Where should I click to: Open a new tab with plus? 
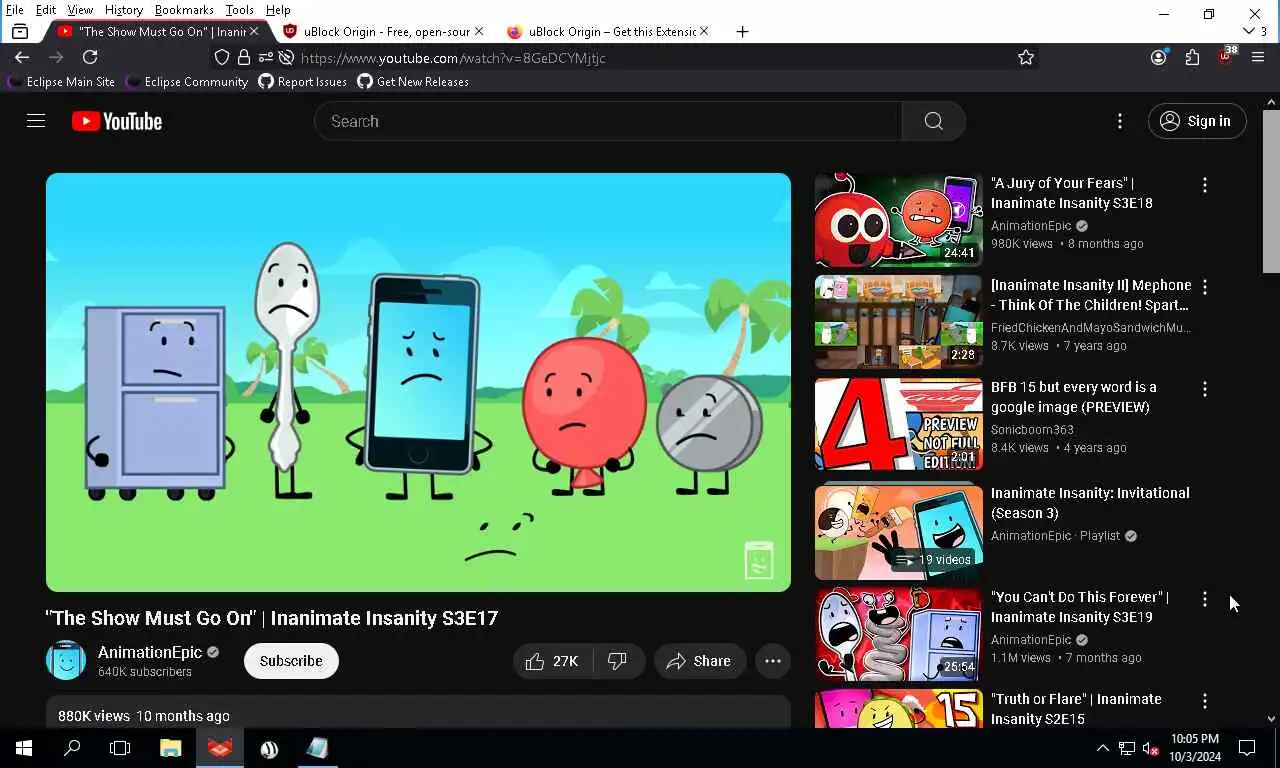742,32
